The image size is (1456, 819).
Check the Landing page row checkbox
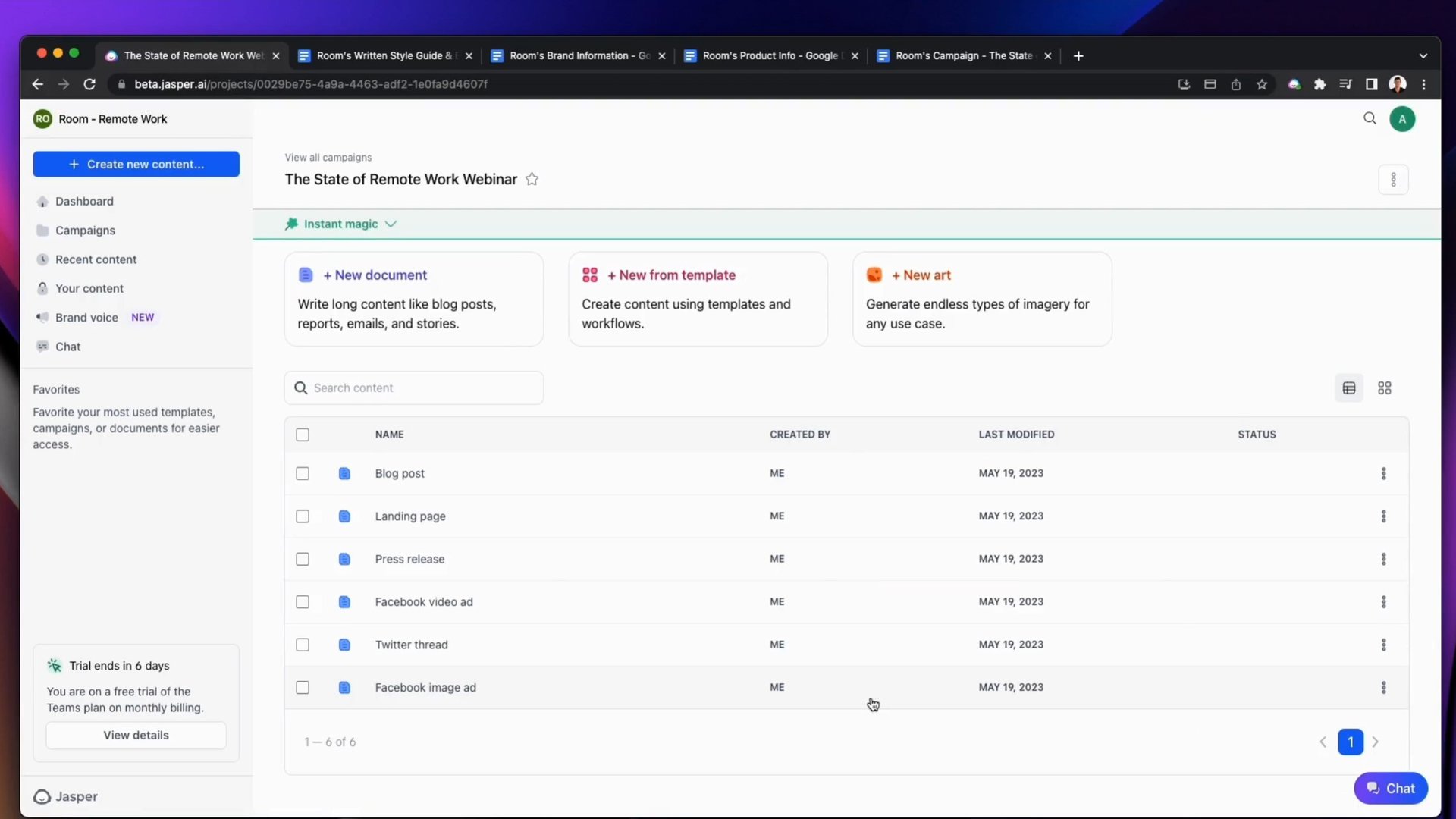click(303, 516)
